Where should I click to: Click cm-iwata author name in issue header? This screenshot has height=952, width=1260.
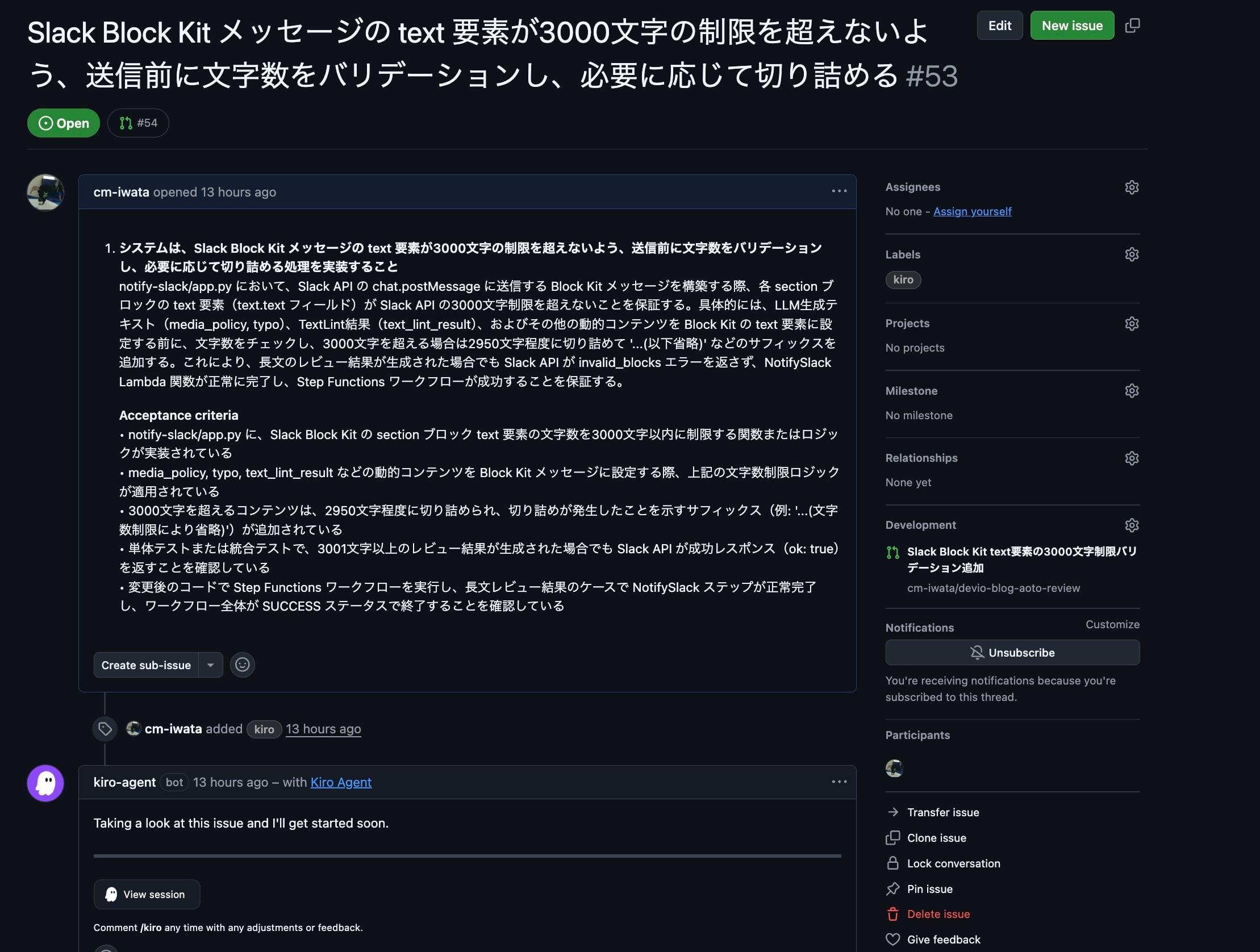click(x=122, y=192)
